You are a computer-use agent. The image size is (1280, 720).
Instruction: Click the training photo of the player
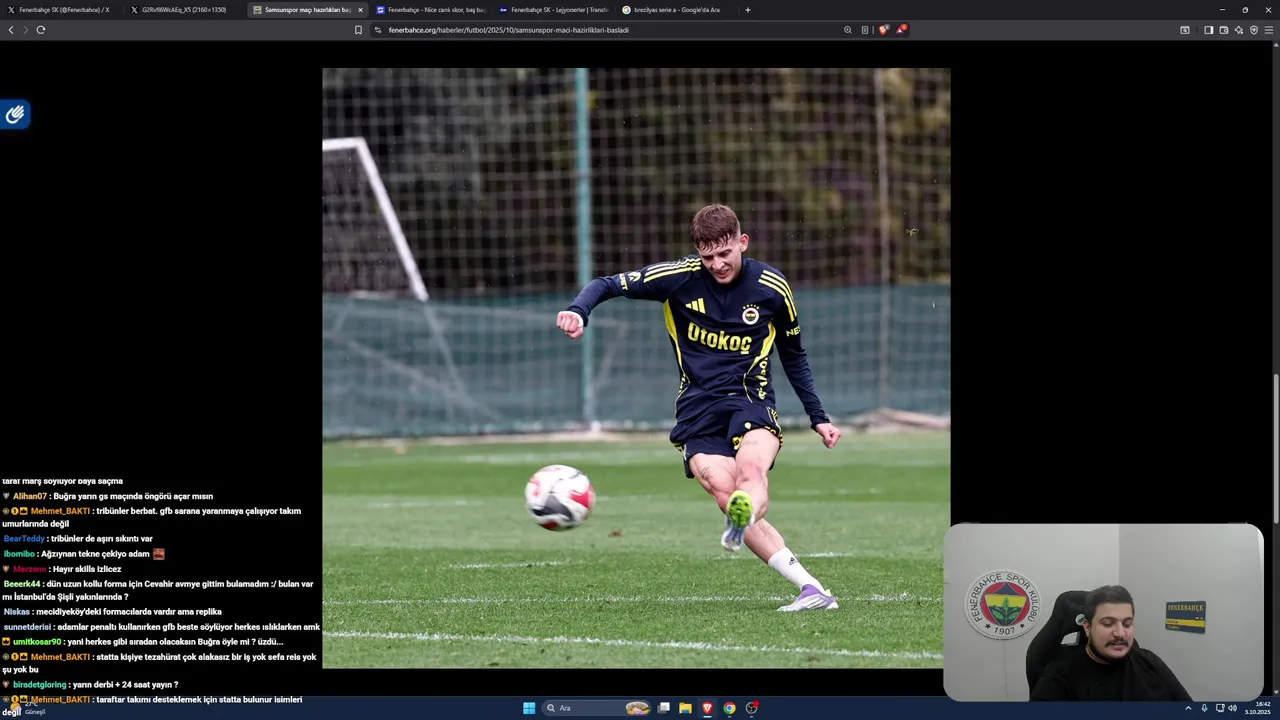click(x=636, y=368)
